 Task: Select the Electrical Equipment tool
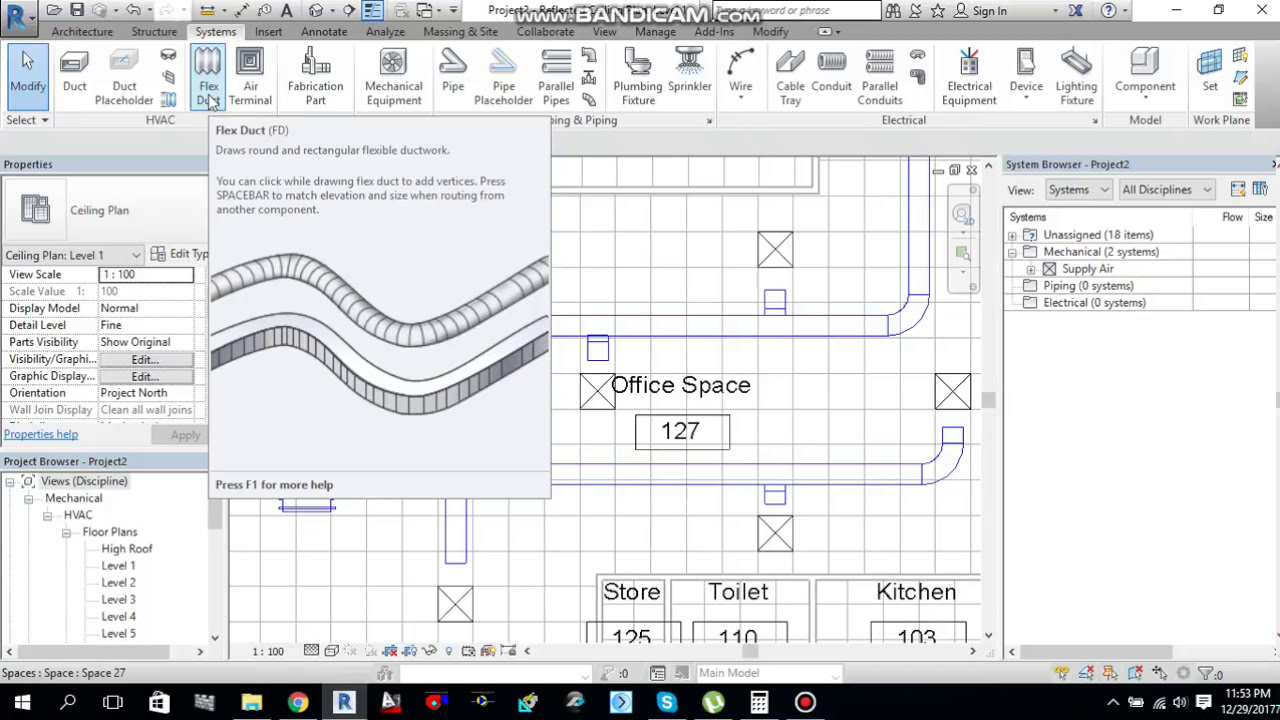[968, 78]
